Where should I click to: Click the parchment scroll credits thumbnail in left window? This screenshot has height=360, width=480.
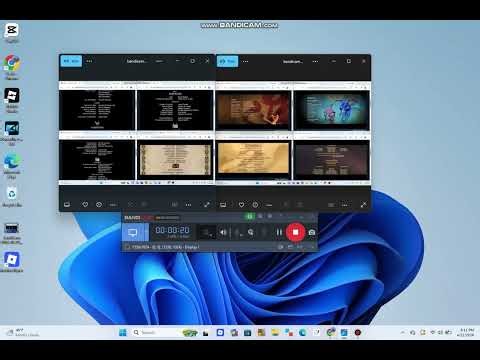click(176, 160)
